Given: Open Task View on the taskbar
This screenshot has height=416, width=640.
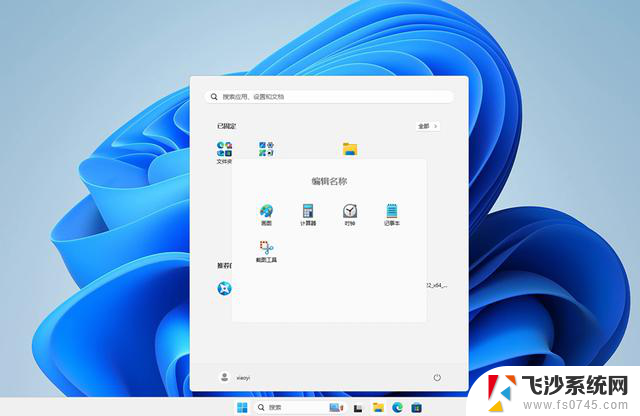Looking at the screenshot, I should (358, 408).
